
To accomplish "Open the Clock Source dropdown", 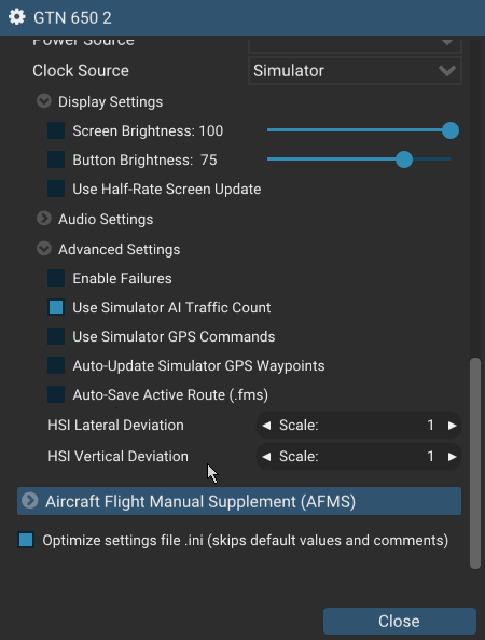I will point(355,71).
